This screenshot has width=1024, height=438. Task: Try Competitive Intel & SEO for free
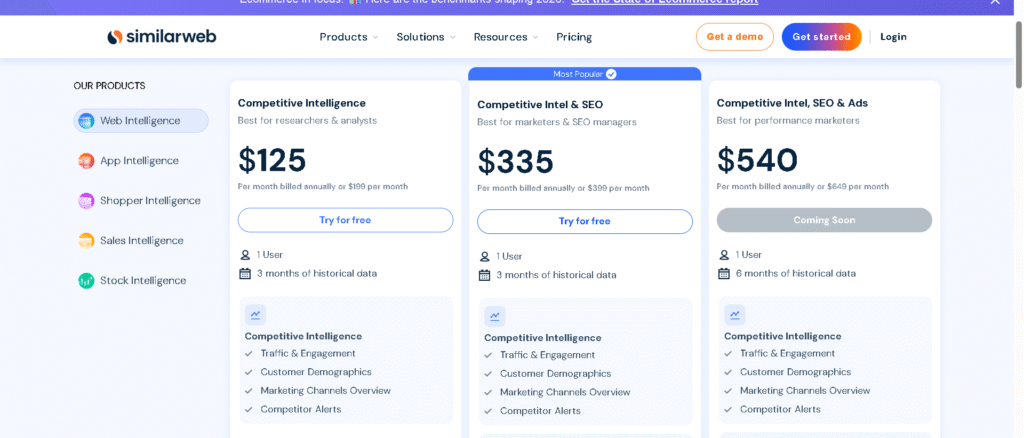pyautogui.click(x=584, y=221)
